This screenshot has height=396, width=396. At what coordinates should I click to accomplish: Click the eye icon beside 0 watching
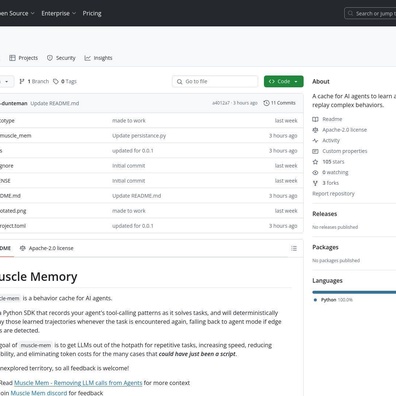point(315,173)
